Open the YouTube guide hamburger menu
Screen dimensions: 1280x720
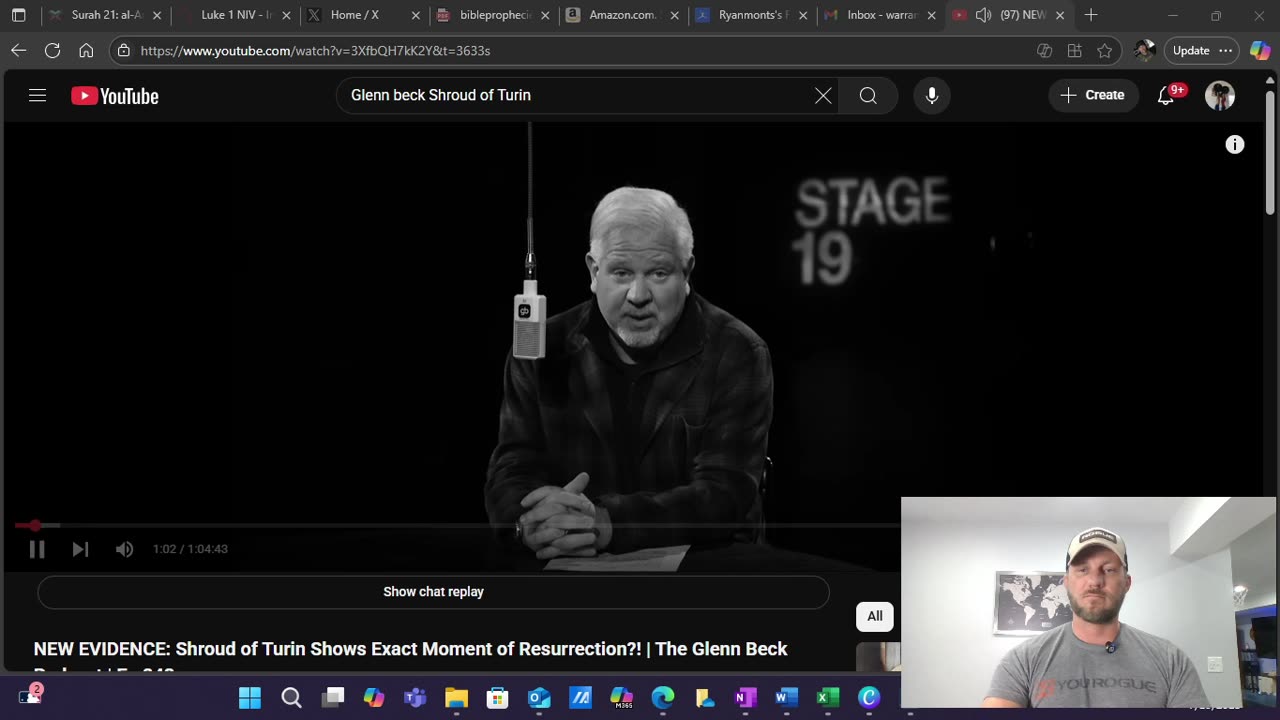coord(37,96)
